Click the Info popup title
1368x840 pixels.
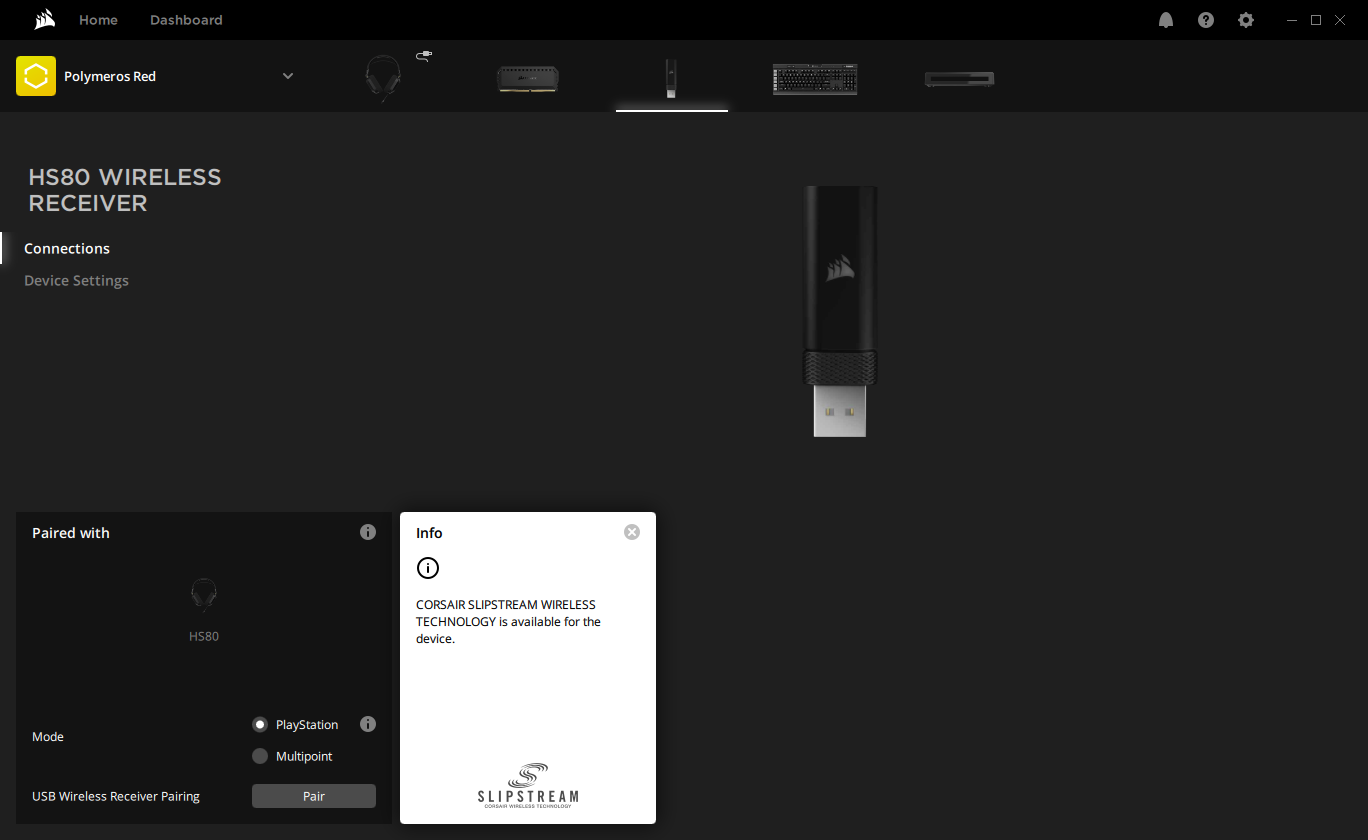tap(429, 533)
